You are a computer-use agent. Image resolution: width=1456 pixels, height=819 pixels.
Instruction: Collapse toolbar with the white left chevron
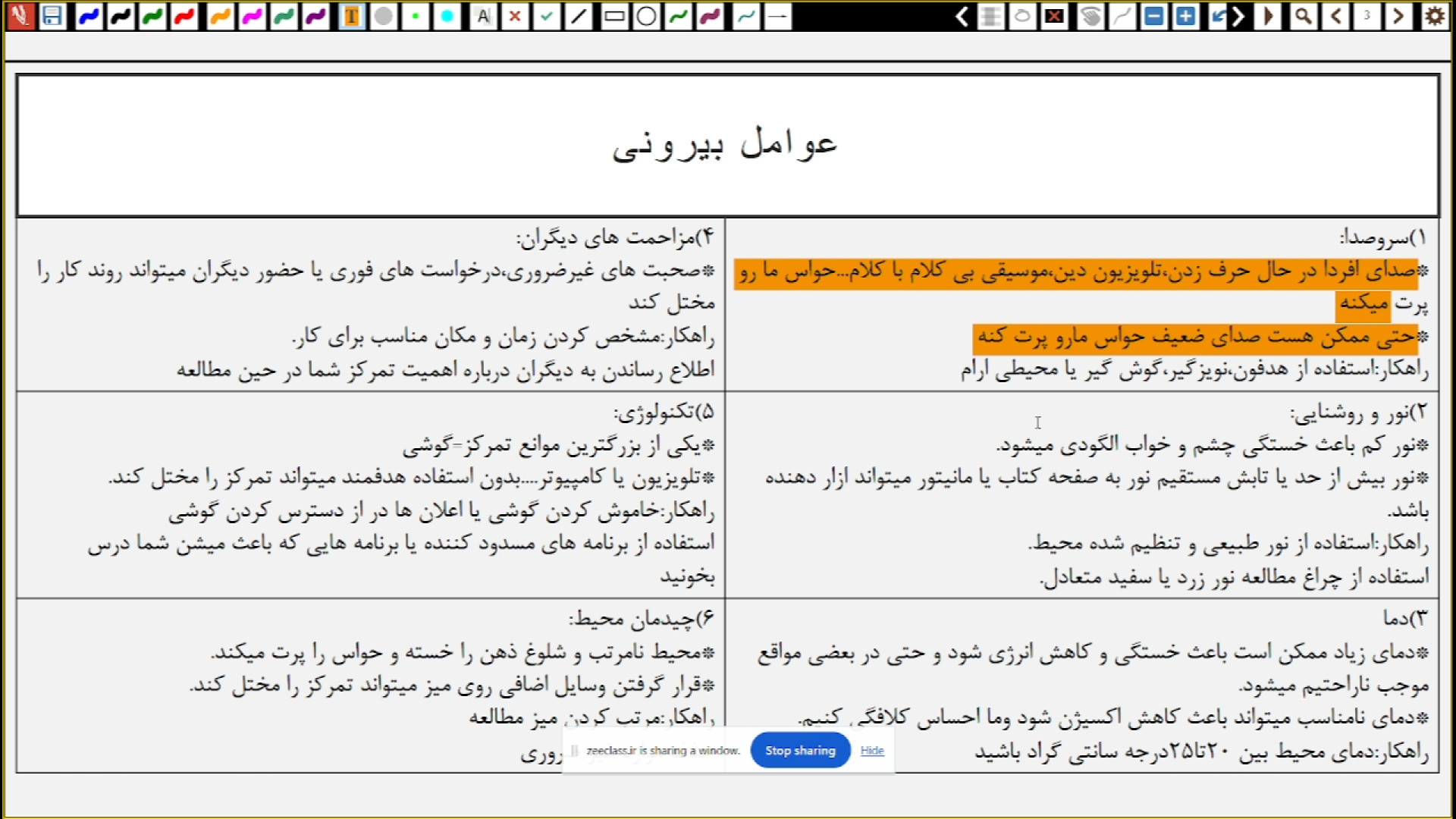pos(962,16)
